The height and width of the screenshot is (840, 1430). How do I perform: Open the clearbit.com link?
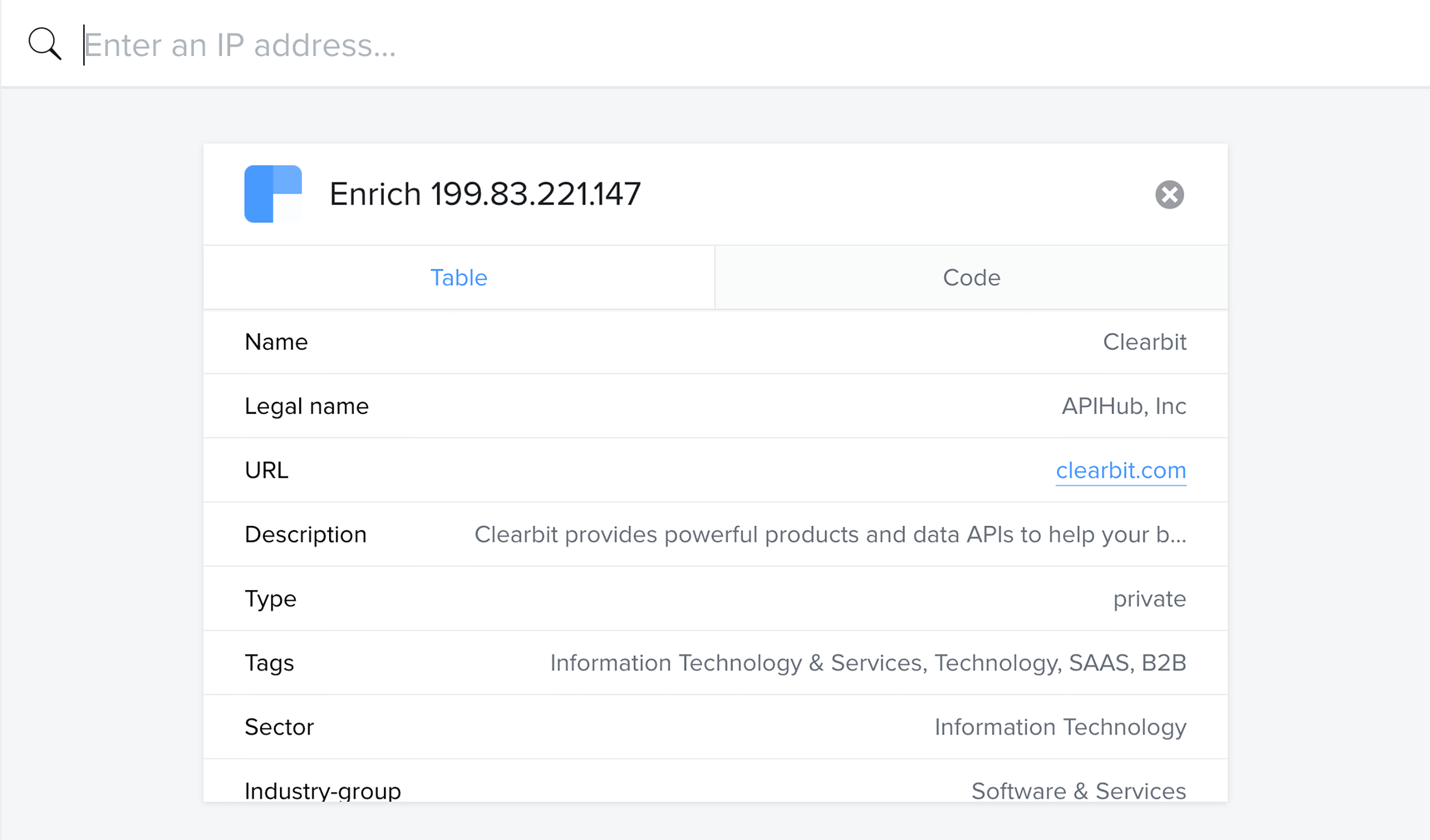tap(1121, 471)
